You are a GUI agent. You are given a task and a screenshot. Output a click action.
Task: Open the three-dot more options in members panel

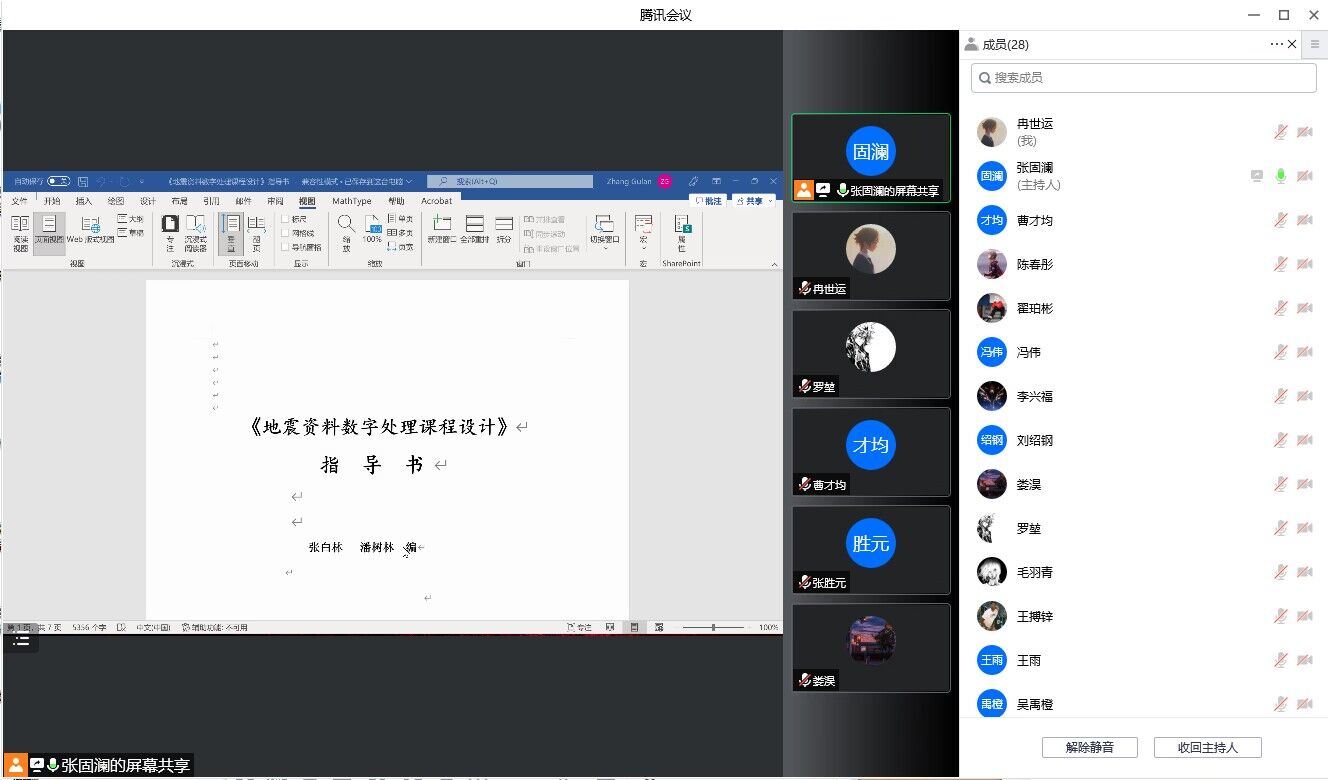[1276, 44]
